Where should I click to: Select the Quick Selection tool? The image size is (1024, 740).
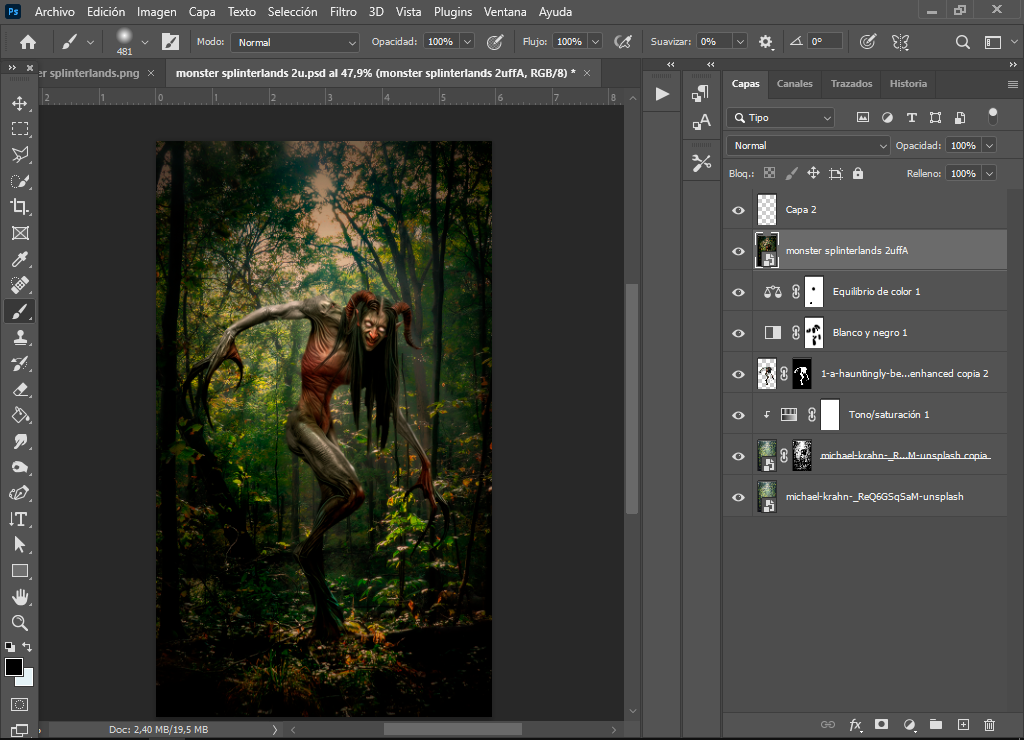20,181
